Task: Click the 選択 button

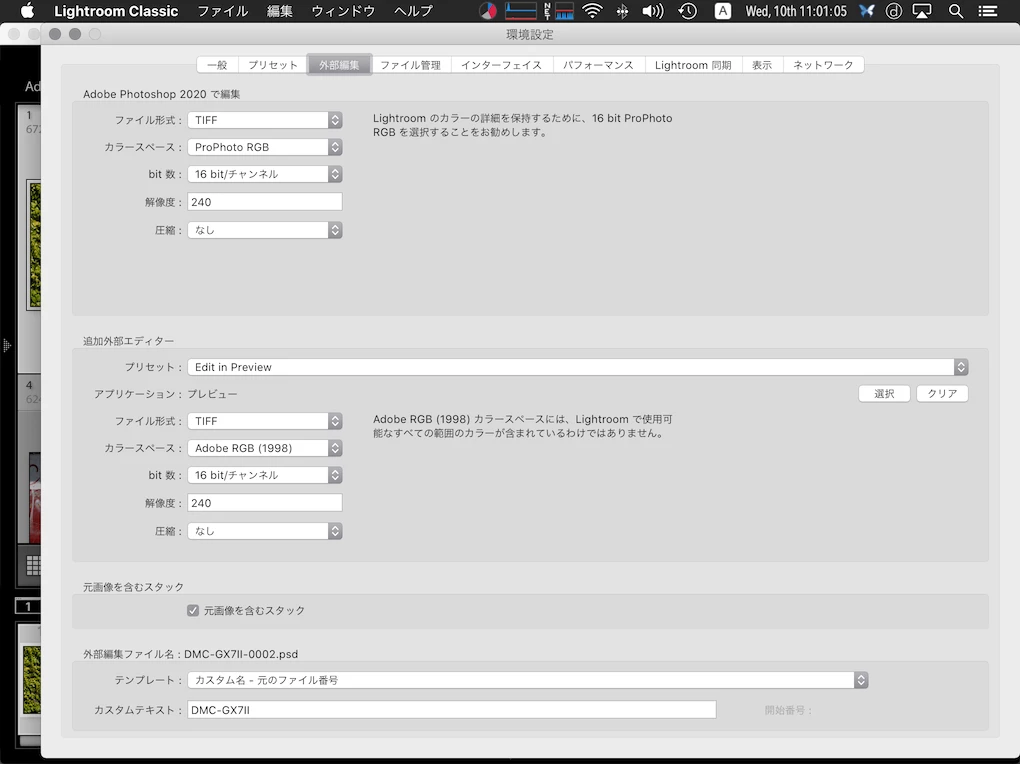Action: click(x=884, y=394)
